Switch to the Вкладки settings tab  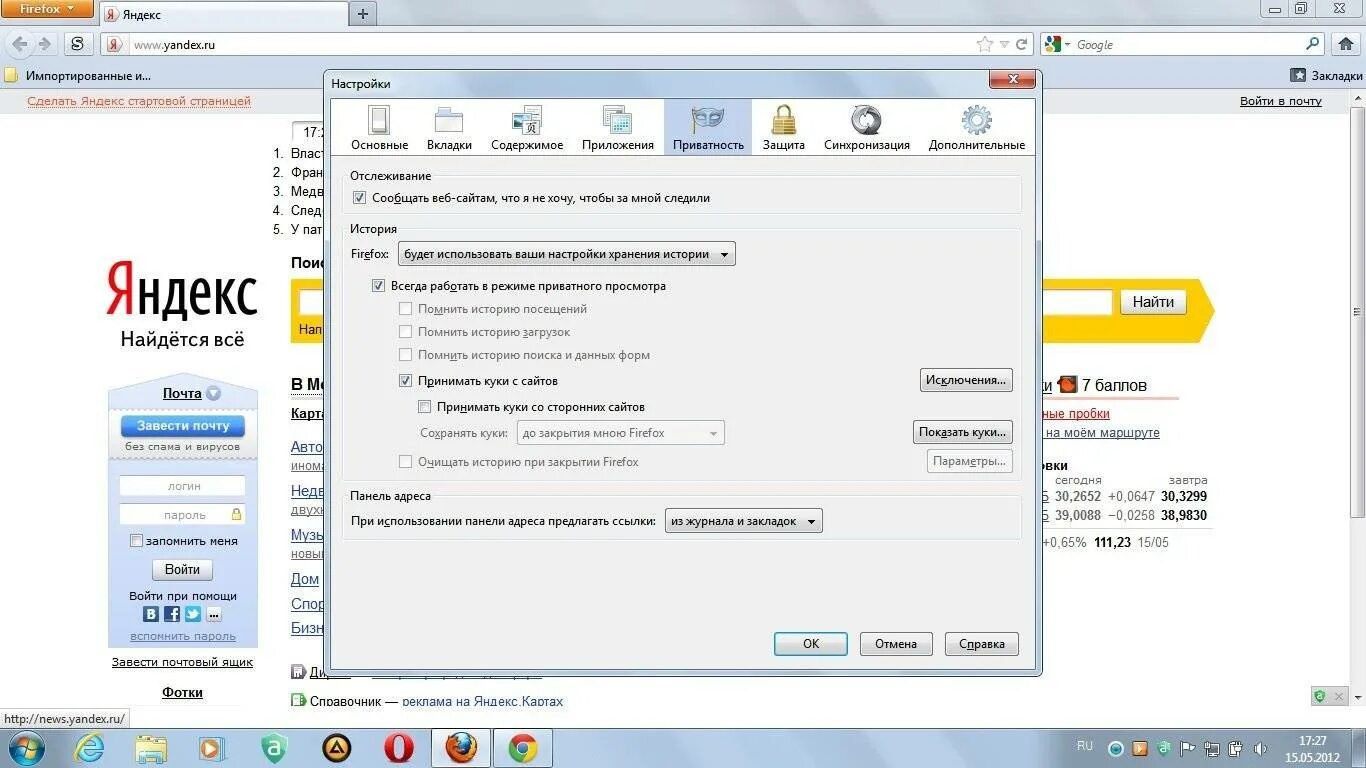[x=449, y=127]
